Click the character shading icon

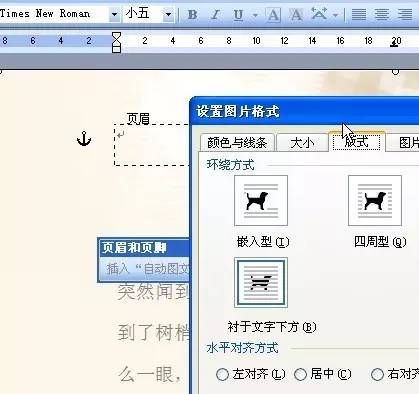click(296, 15)
